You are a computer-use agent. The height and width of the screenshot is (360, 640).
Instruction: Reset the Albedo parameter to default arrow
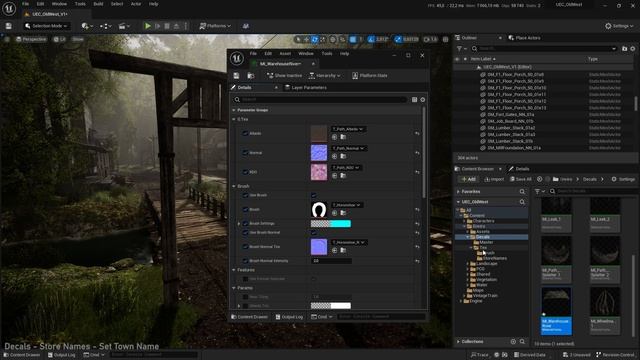point(417,133)
